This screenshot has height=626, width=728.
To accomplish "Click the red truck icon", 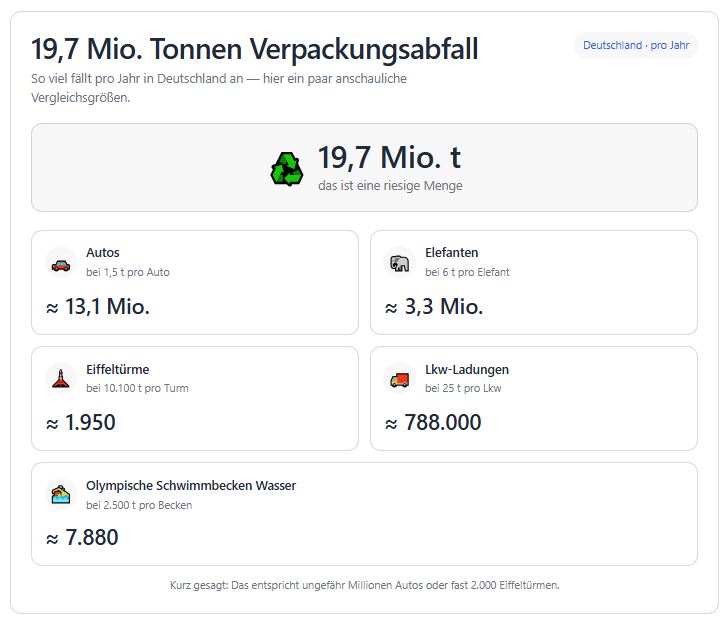I will pyautogui.click(x=400, y=379).
